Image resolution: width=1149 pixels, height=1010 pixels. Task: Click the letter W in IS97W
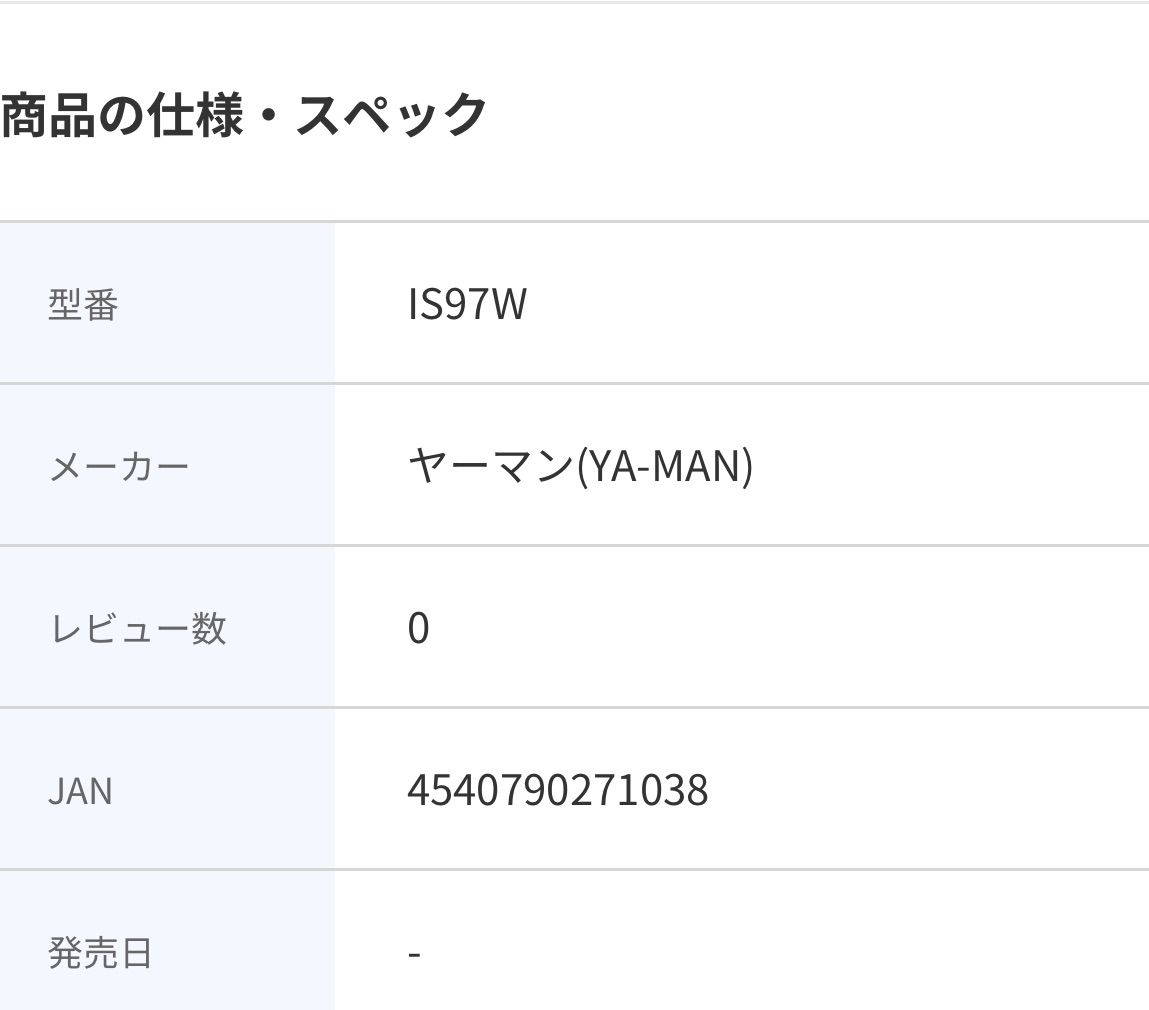pyautogui.click(x=508, y=305)
